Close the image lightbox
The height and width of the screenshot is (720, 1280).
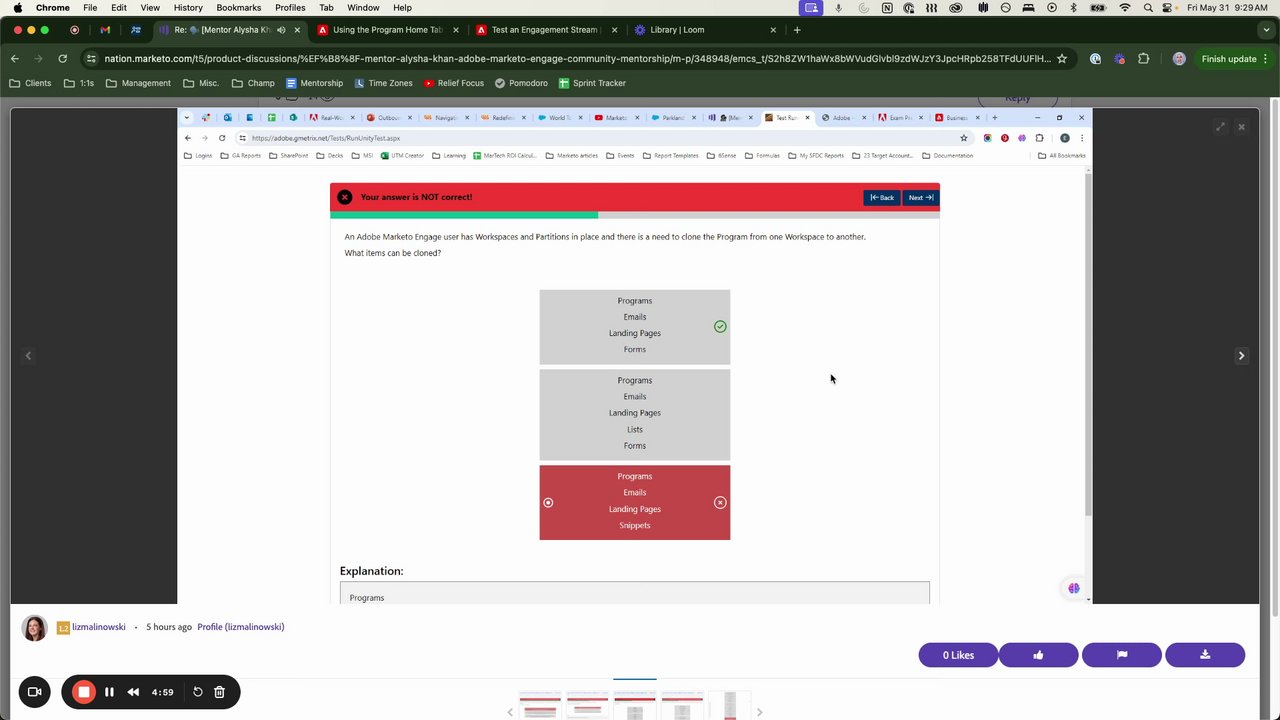1241,127
